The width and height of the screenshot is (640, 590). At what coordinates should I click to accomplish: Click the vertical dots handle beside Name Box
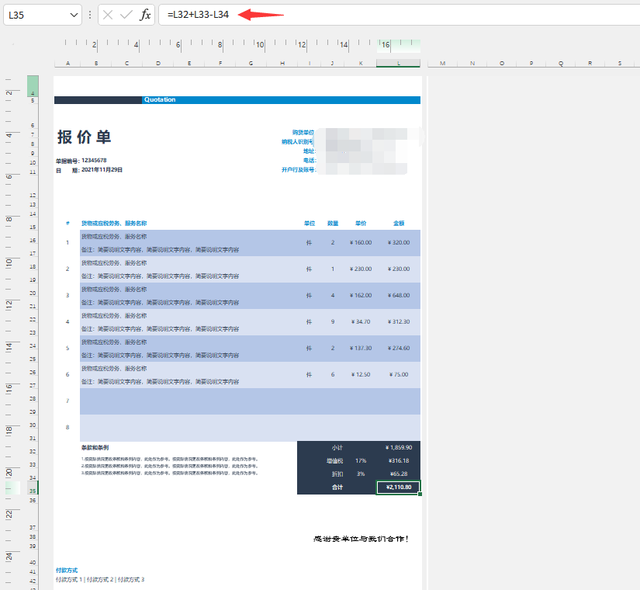click(90, 15)
